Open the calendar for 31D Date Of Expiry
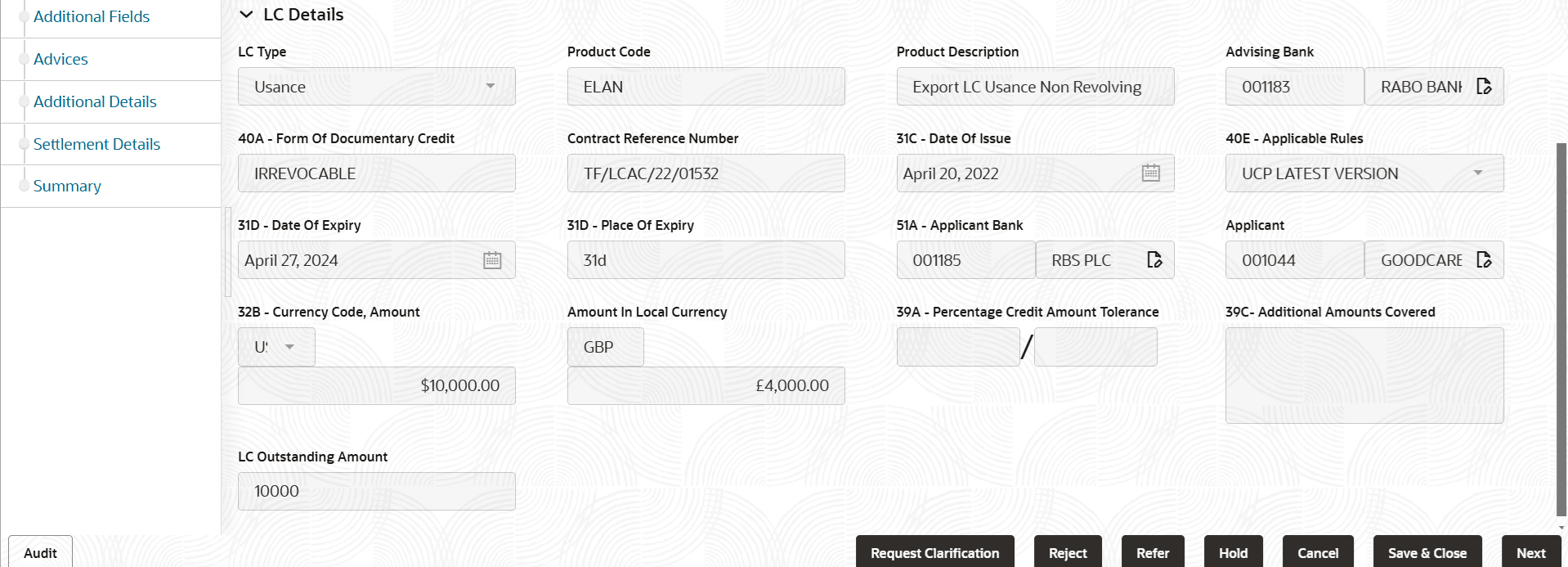This screenshot has height=567, width=1568. pos(493,259)
